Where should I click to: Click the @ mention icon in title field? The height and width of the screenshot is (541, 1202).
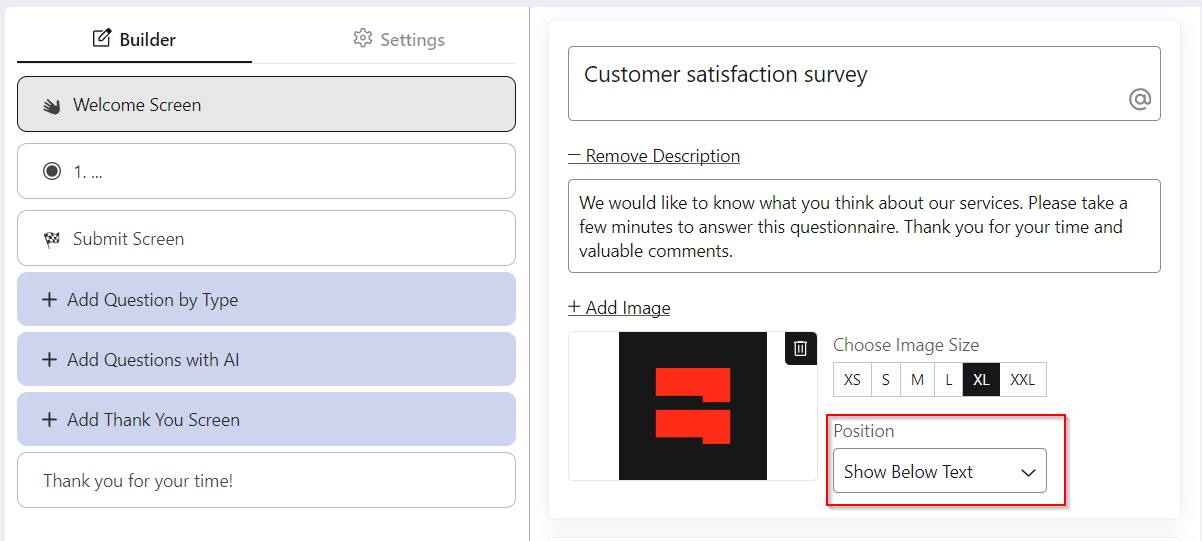point(1139,99)
